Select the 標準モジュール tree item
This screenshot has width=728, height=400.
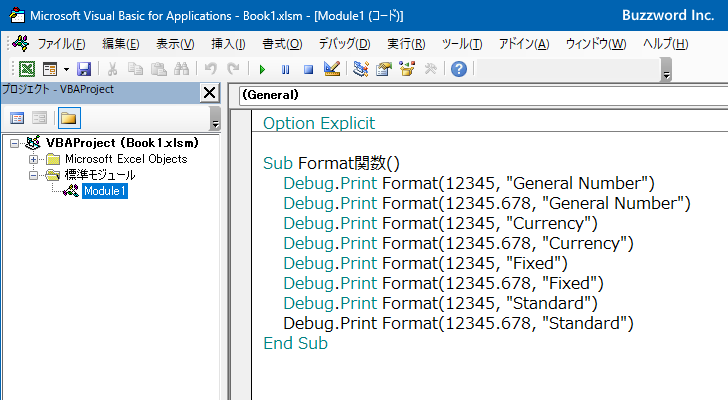click(99, 175)
